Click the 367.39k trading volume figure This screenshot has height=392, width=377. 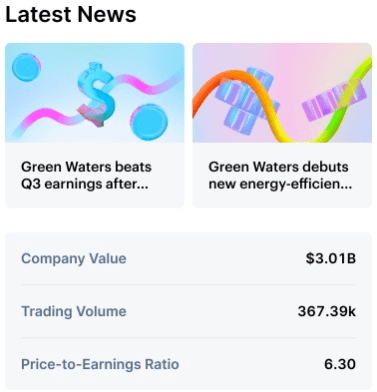(x=327, y=311)
